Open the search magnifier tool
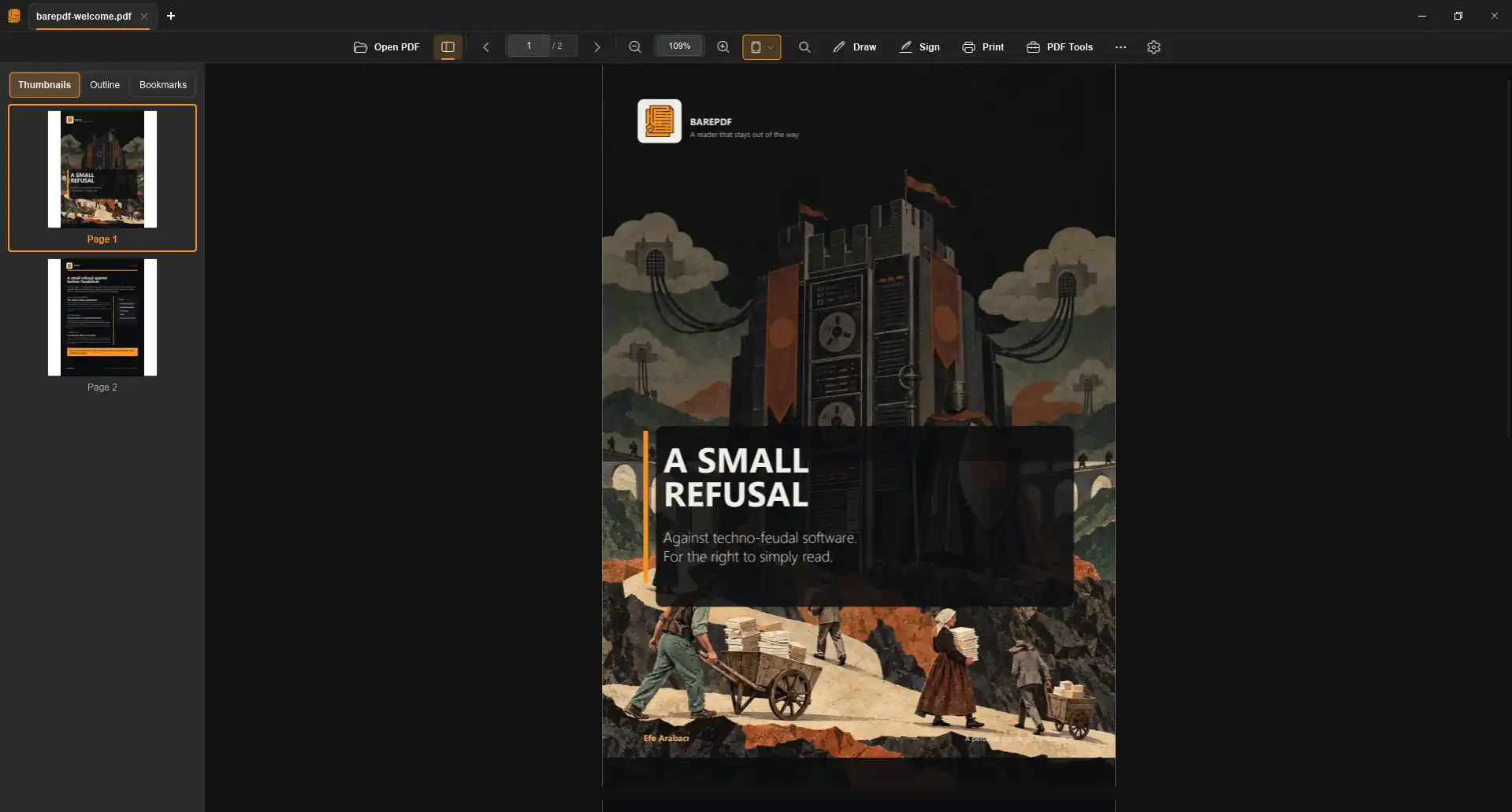The height and width of the screenshot is (812, 1512). click(x=804, y=47)
